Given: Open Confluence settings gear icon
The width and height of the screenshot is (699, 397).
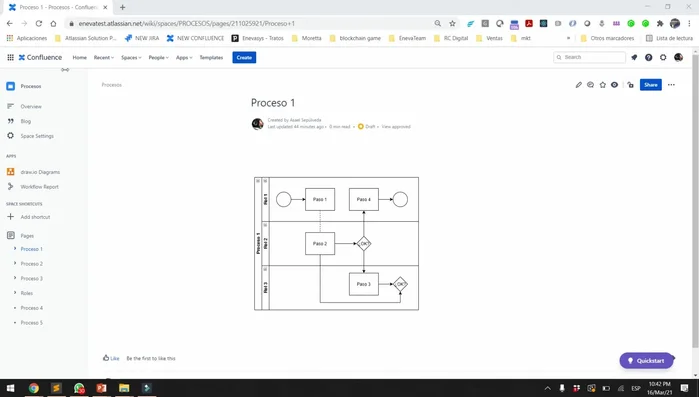Looking at the screenshot, I should click(663, 57).
